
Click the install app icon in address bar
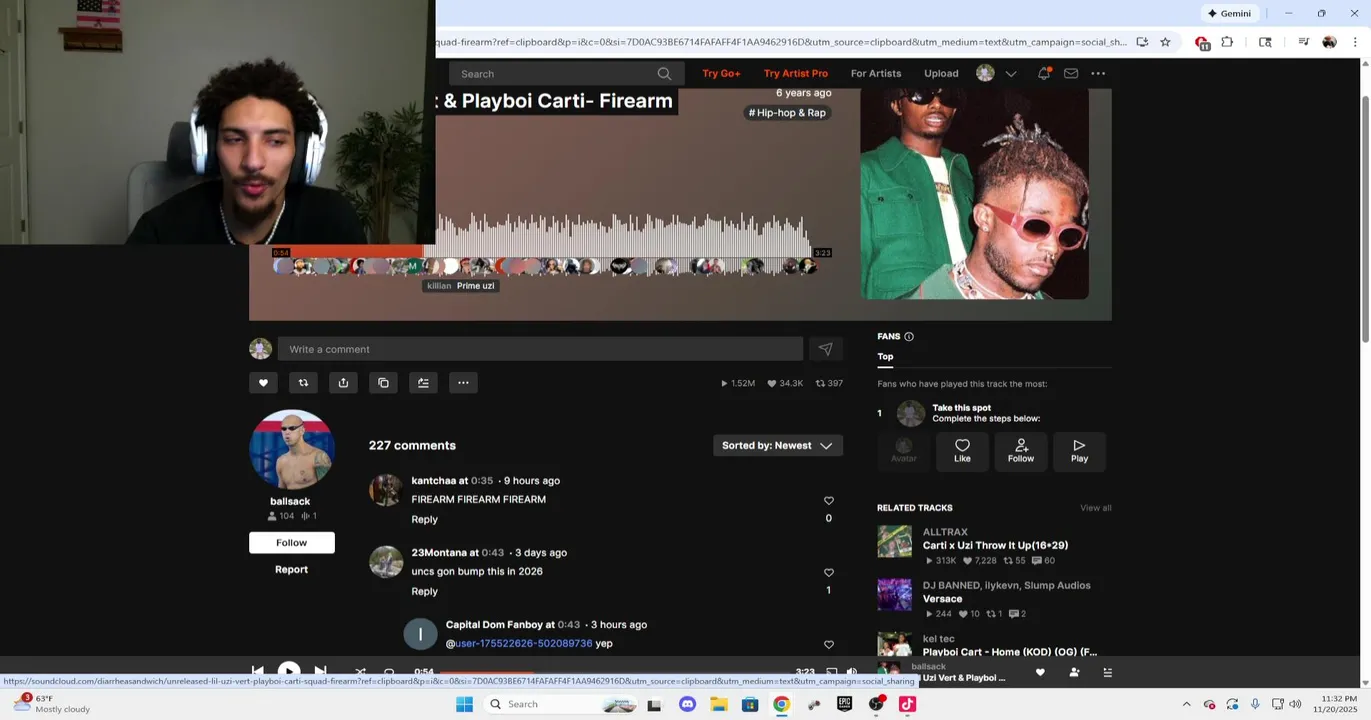coord(1142,42)
